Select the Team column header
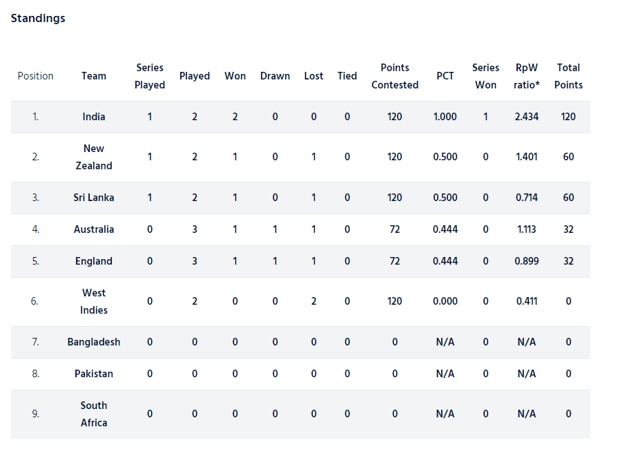 (93, 76)
